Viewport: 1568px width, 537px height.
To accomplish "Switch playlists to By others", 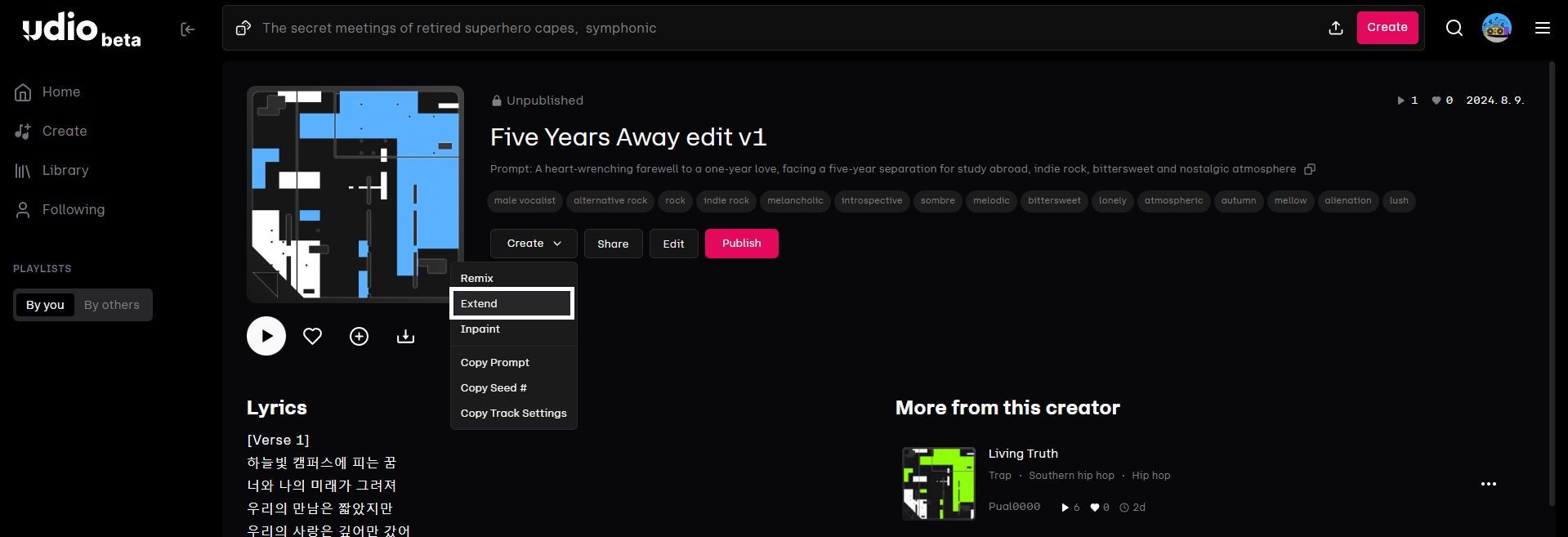I will [x=112, y=305].
